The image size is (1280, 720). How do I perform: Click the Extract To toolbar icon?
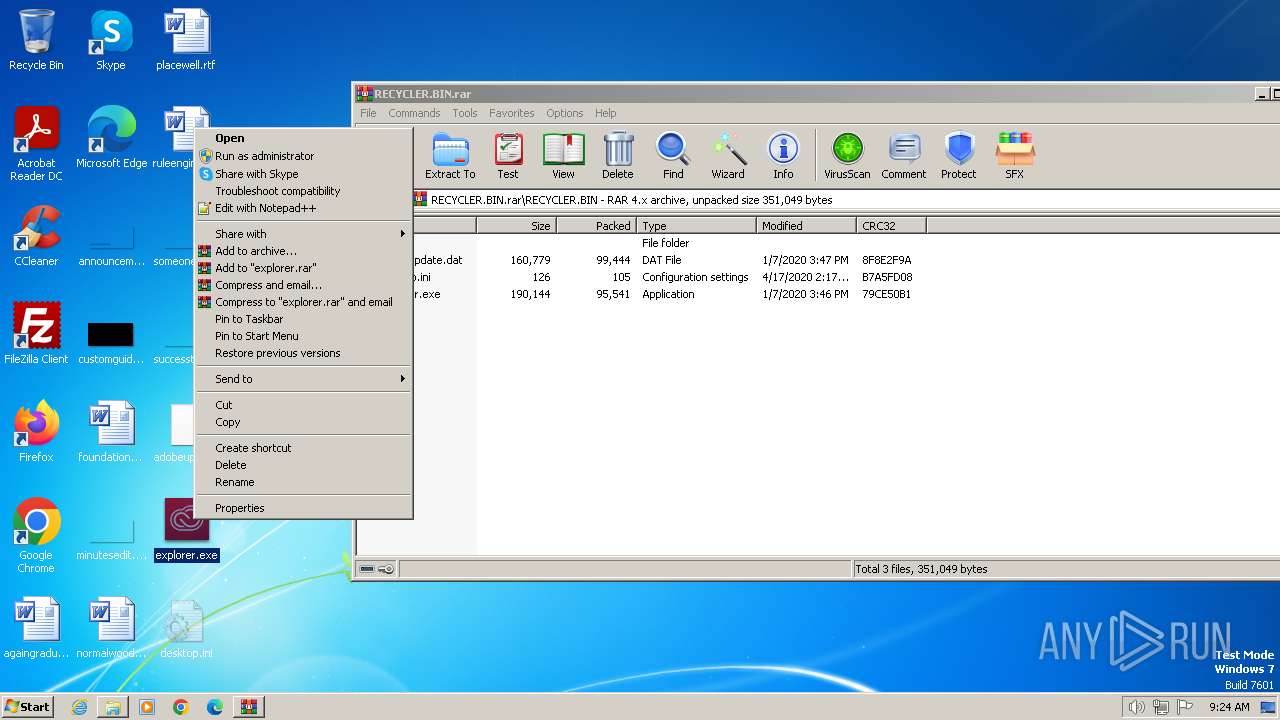450,156
